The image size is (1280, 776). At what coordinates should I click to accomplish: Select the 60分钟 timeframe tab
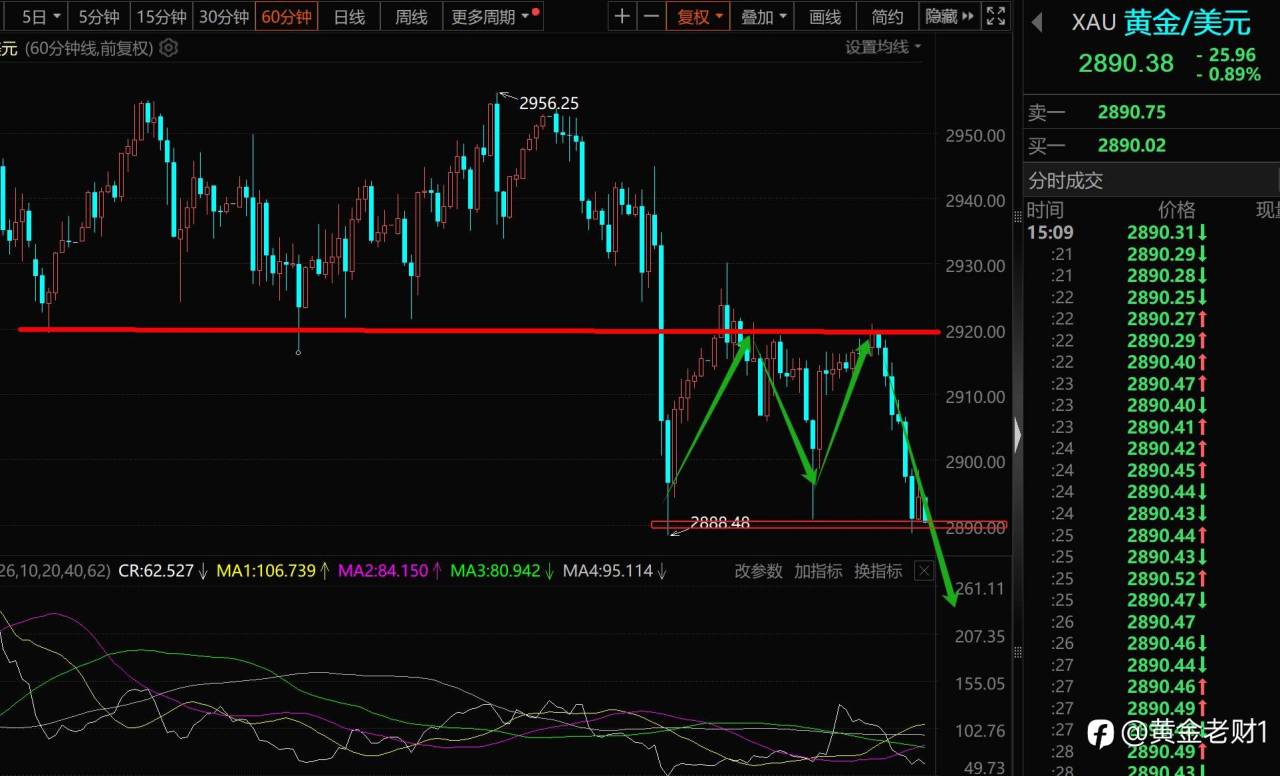tap(286, 16)
